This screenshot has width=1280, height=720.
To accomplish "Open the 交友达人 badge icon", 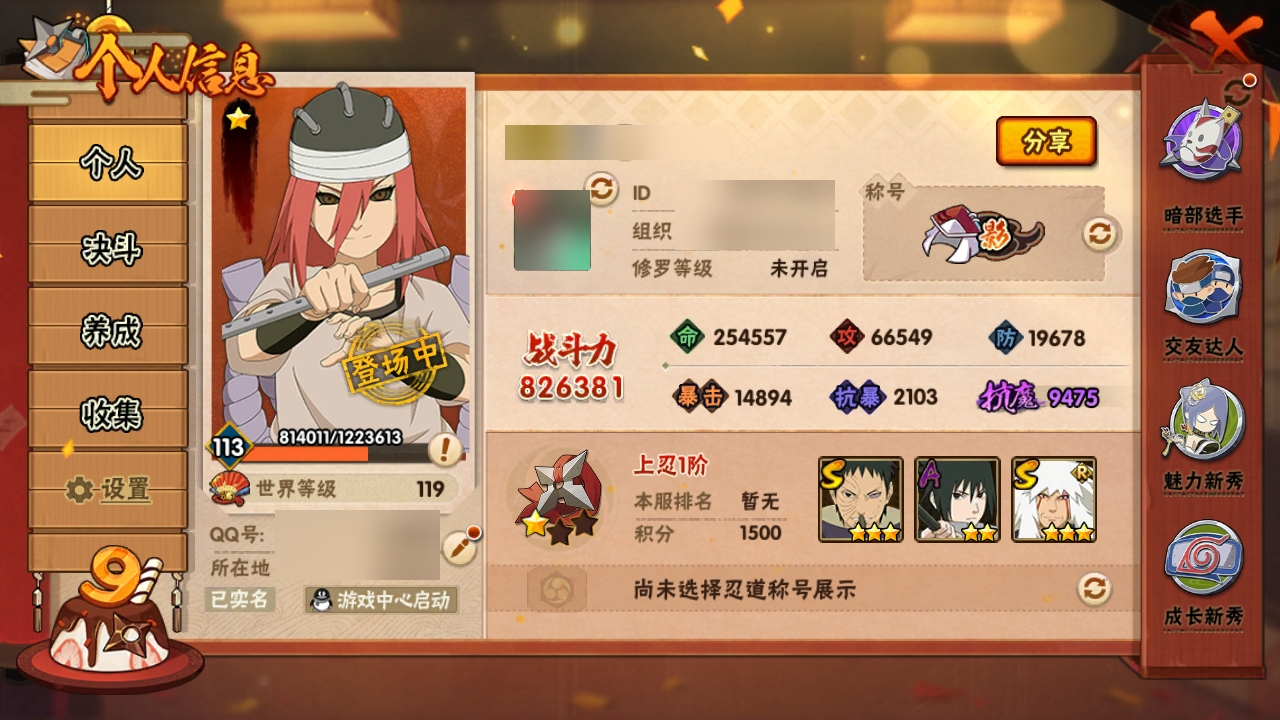I will coord(1203,288).
